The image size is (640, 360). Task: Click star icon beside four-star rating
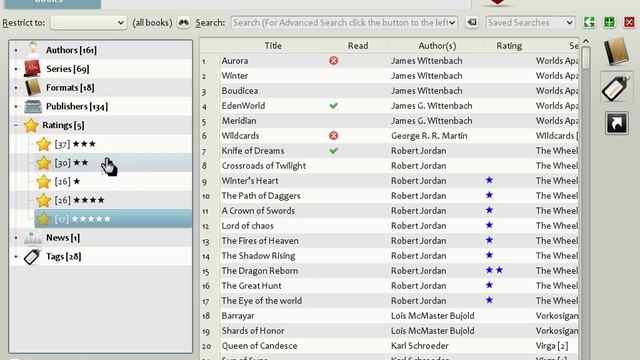click(43, 200)
